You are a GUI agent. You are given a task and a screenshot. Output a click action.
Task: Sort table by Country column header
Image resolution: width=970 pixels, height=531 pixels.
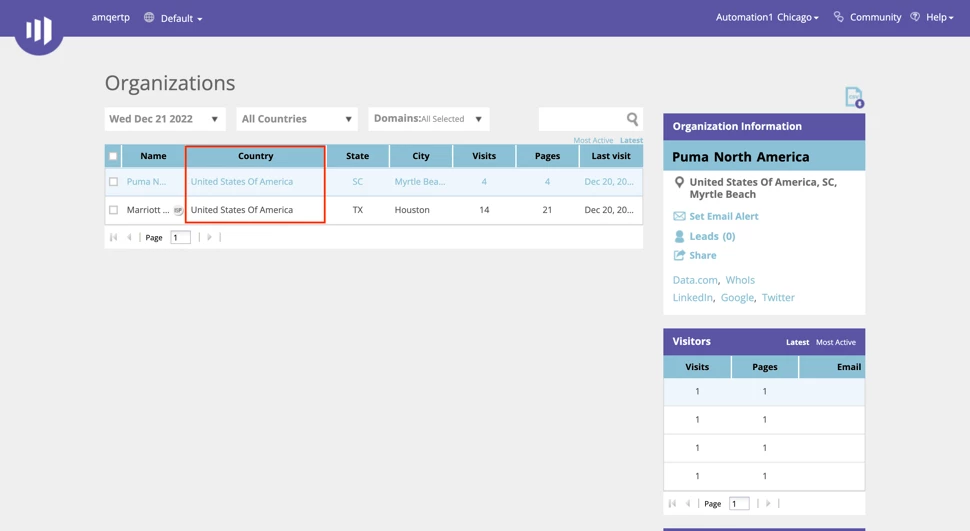coord(255,156)
